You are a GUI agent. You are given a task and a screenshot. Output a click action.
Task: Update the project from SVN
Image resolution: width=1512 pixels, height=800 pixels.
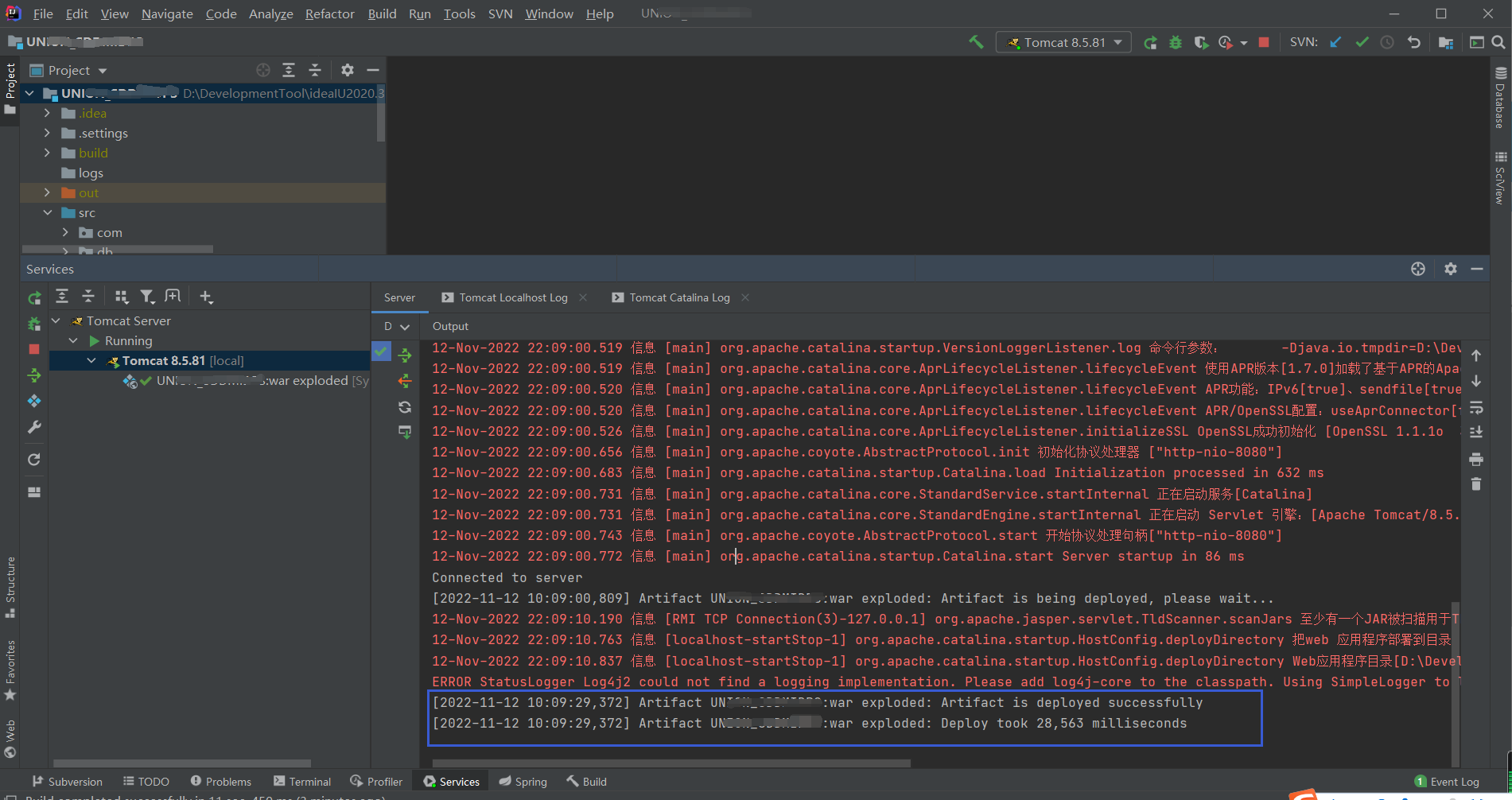1336,42
